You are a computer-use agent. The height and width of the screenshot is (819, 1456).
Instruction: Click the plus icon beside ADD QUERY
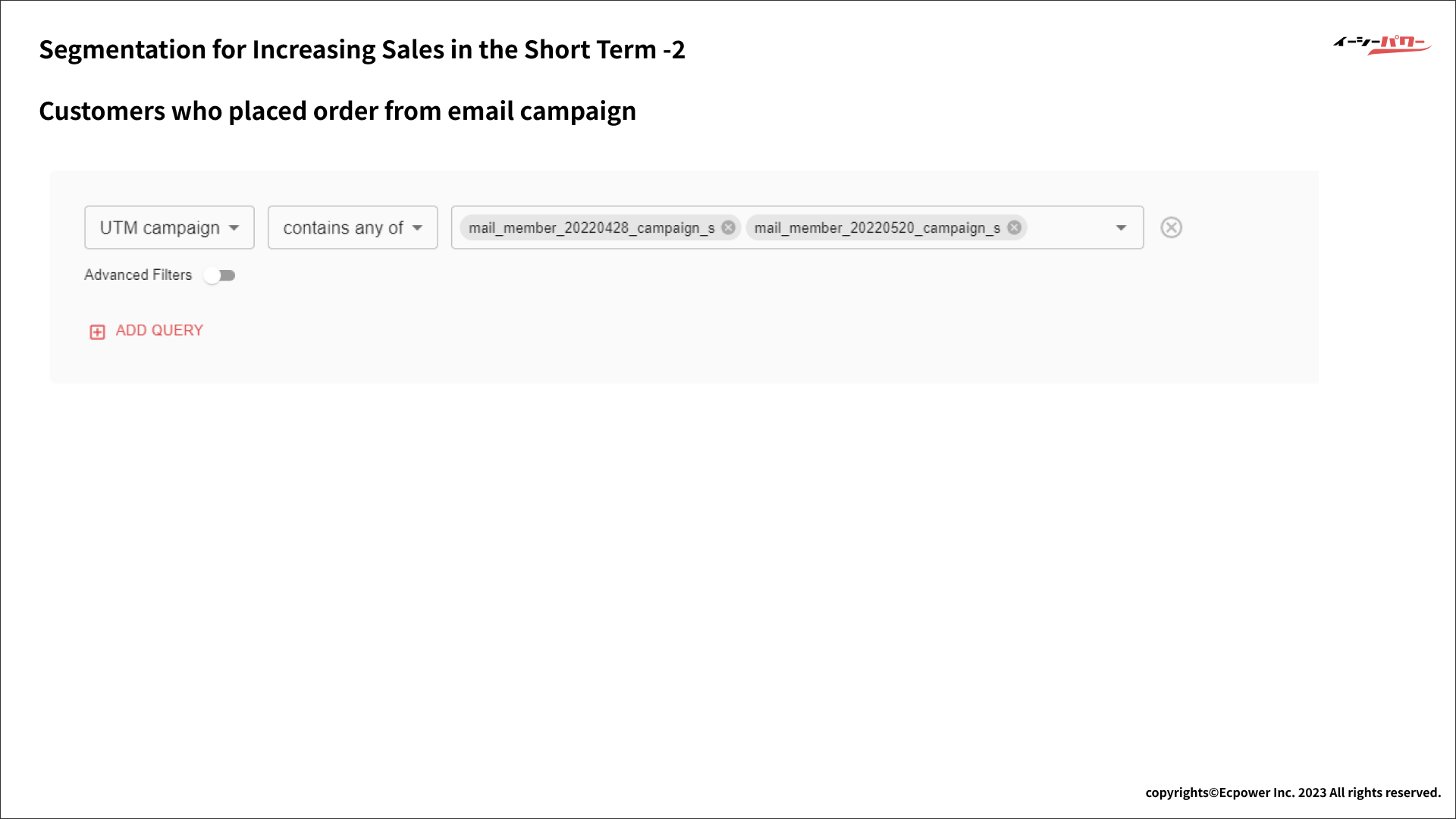[97, 332]
